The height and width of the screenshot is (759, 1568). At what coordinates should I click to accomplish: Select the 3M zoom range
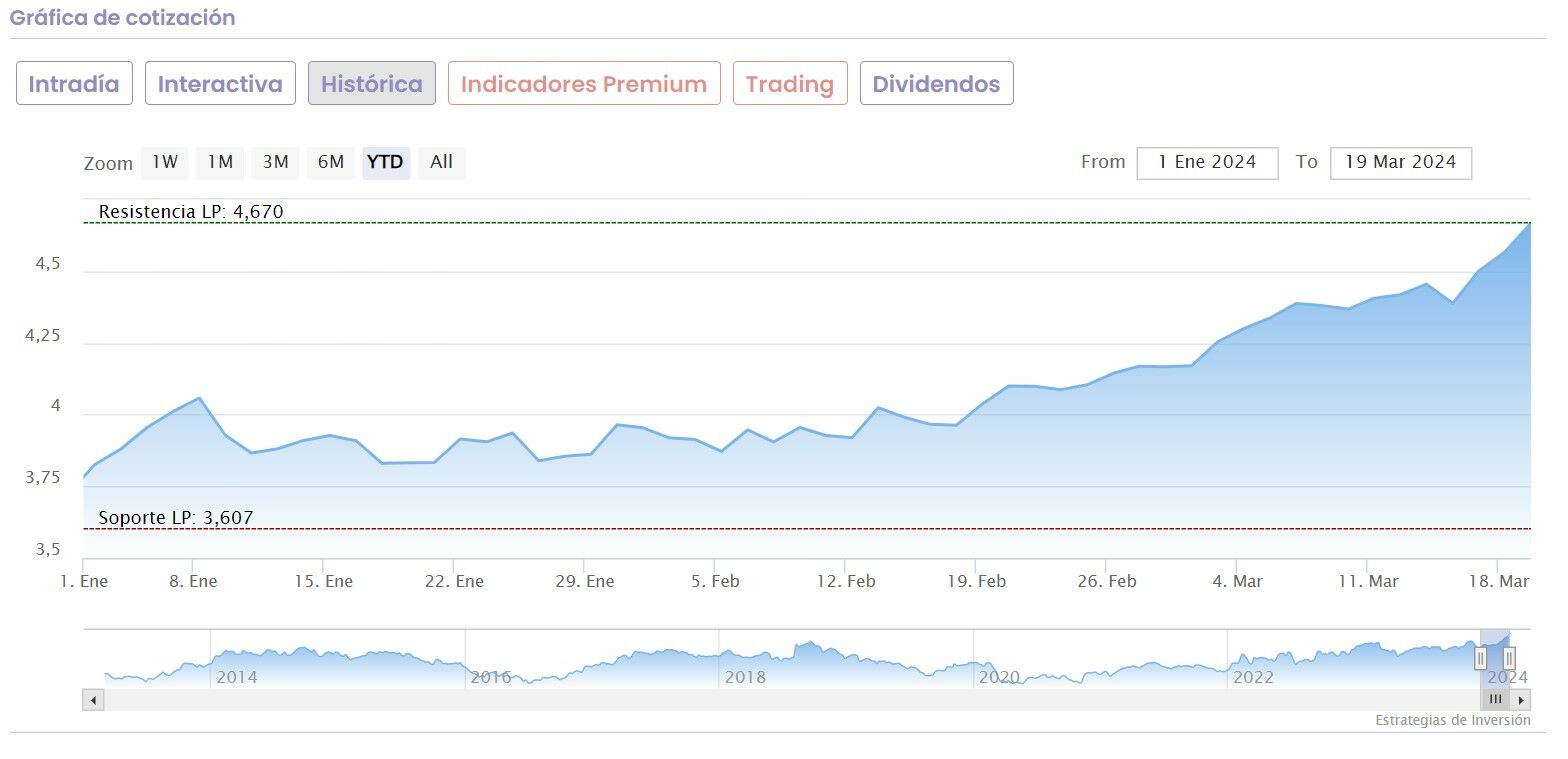coord(275,162)
